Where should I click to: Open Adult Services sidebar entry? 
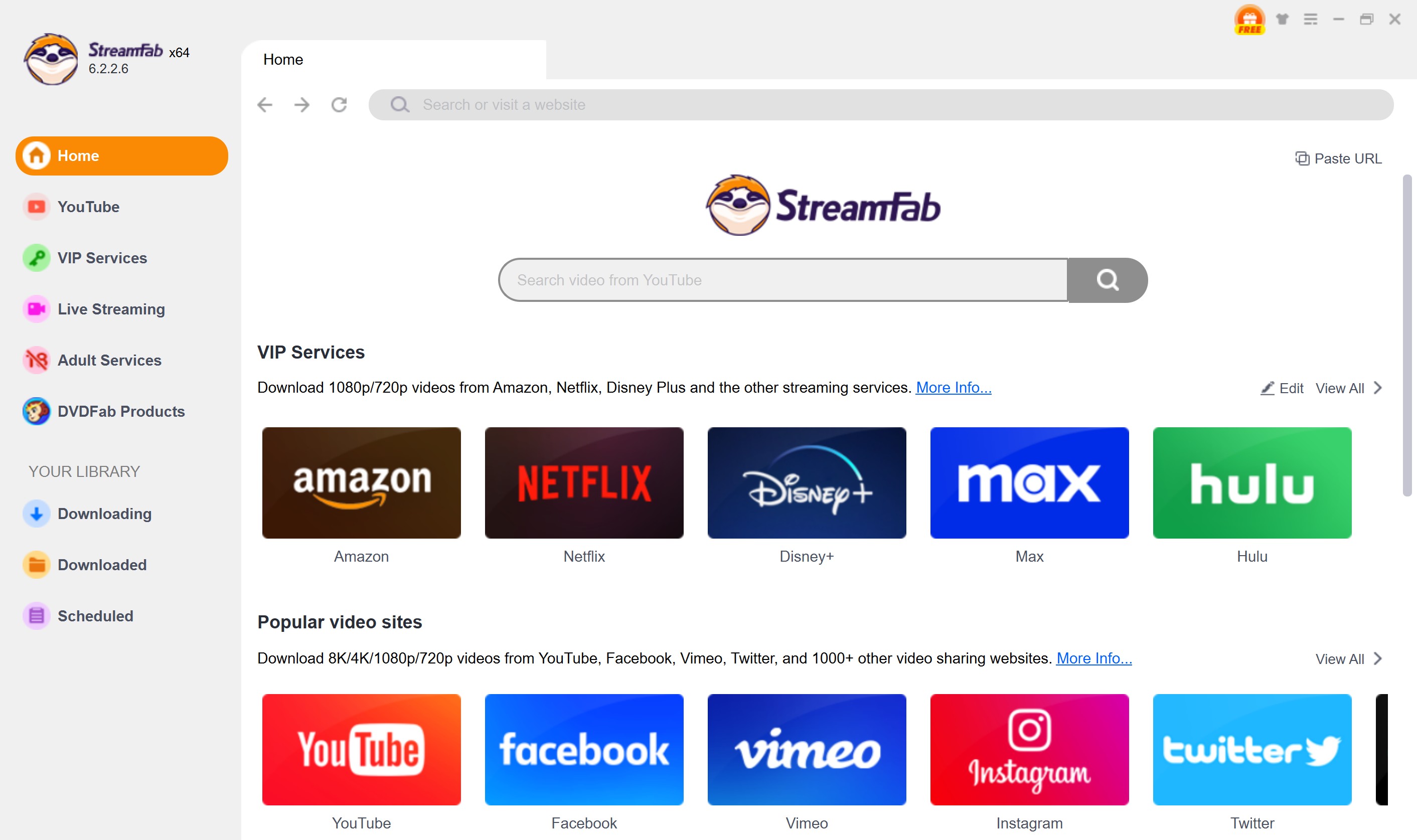(x=122, y=360)
